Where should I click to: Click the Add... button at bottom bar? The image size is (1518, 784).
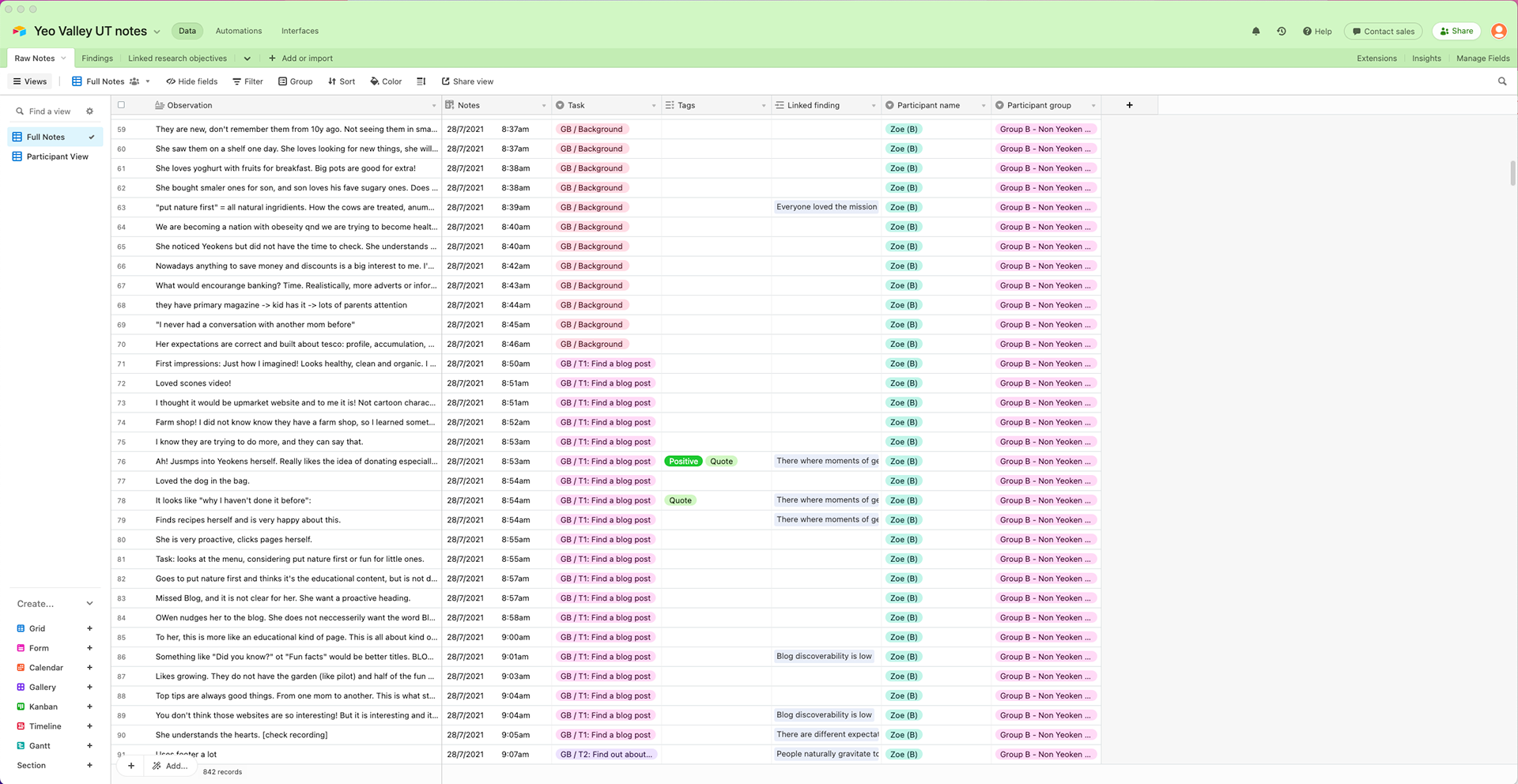pos(170,766)
